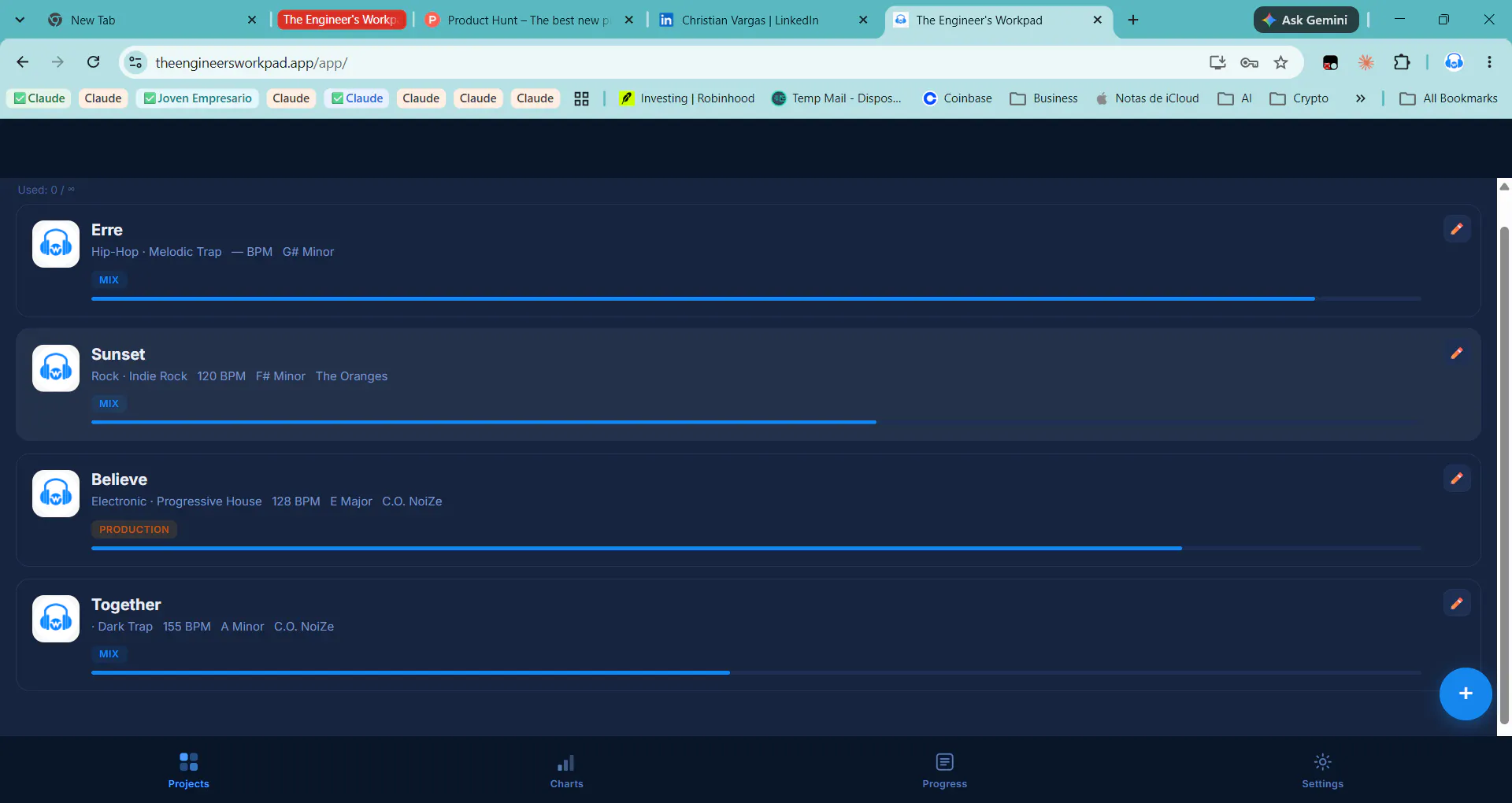Click 'The Oranges' artist text
This screenshot has width=1512, height=803.
point(351,376)
